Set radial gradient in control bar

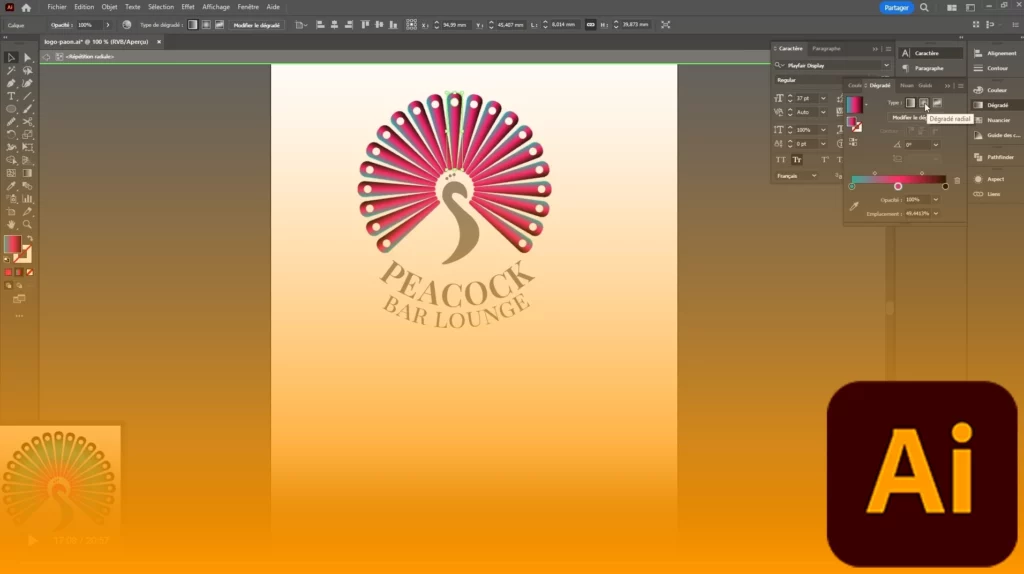click(206, 25)
